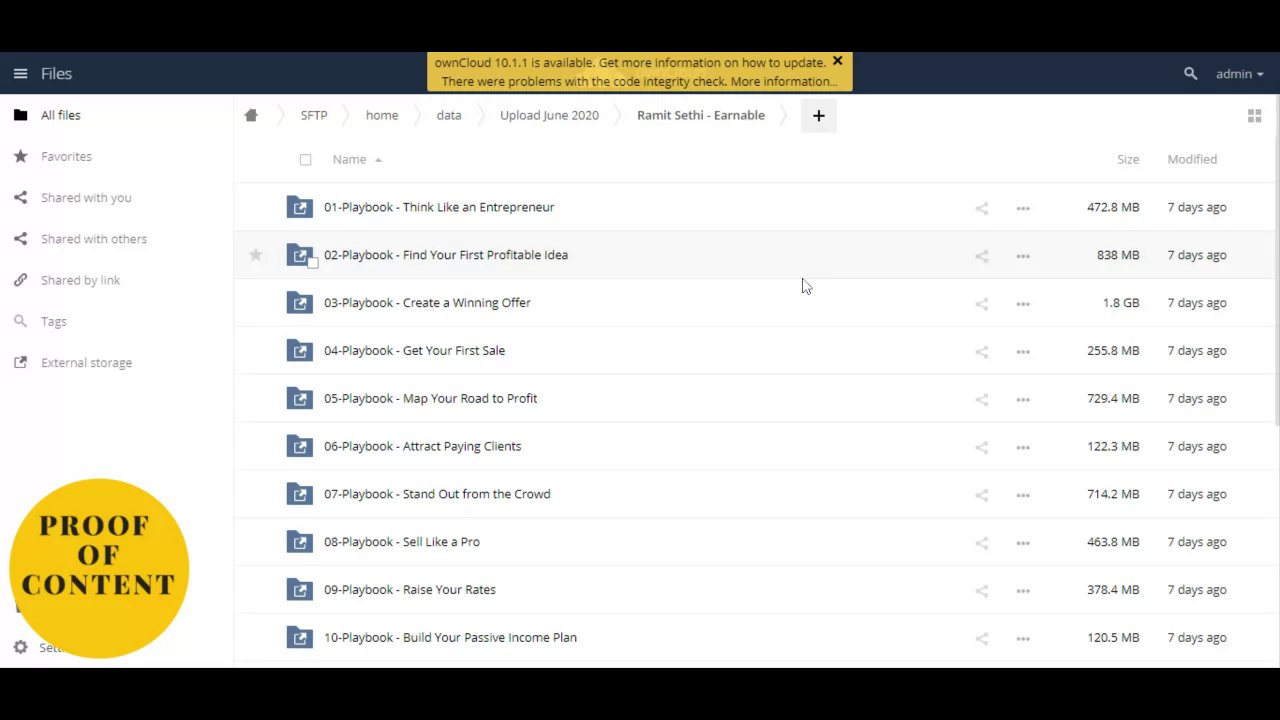
Task: Share the 04-Playbook folder
Action: 981,352
